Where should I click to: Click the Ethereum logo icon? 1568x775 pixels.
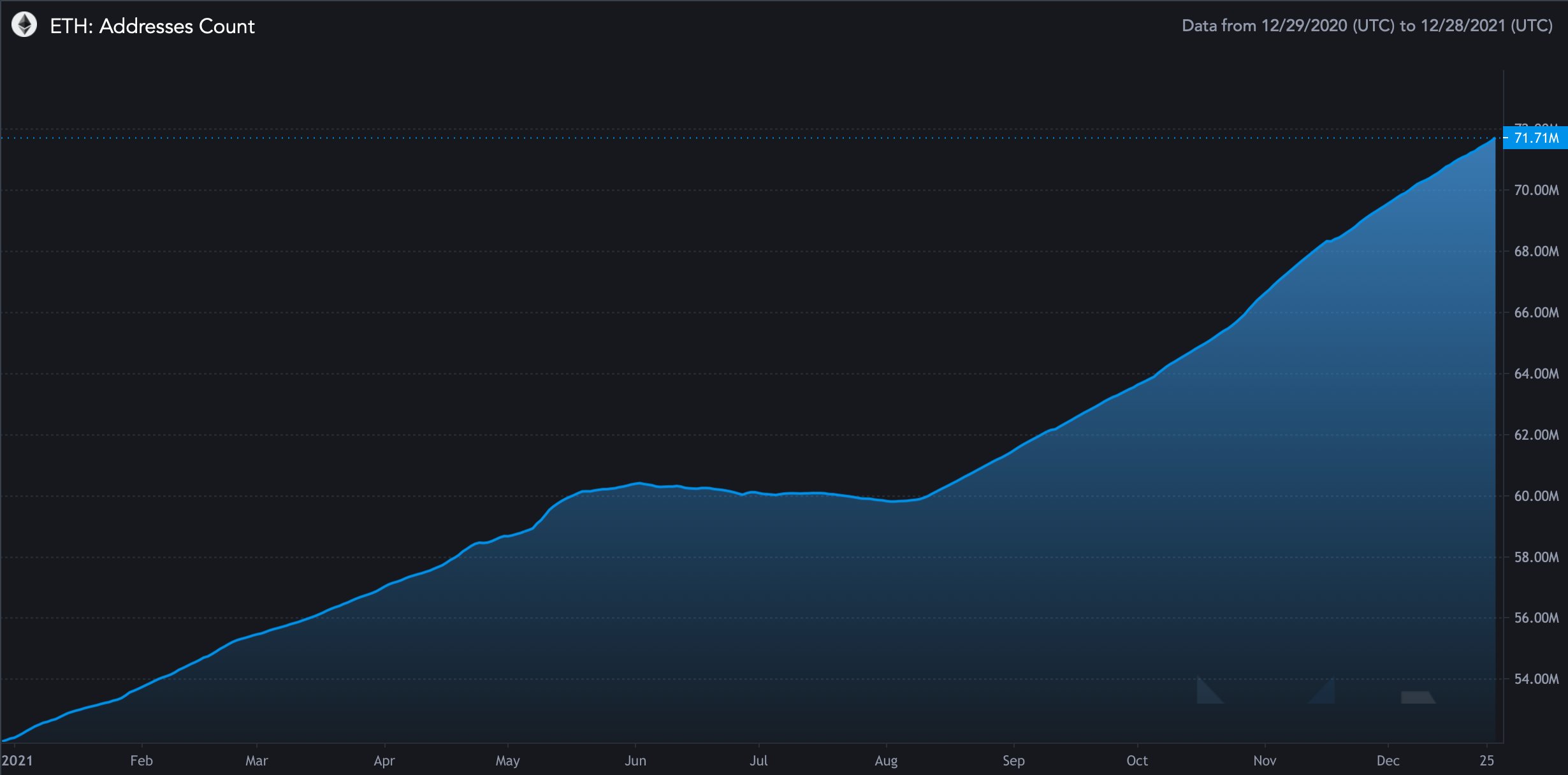[x=24, y=25]
